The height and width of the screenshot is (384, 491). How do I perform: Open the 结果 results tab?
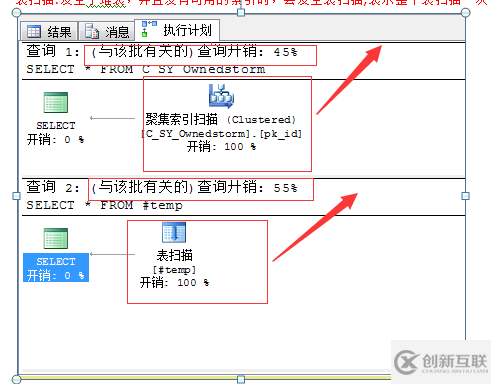coord(49,32)
